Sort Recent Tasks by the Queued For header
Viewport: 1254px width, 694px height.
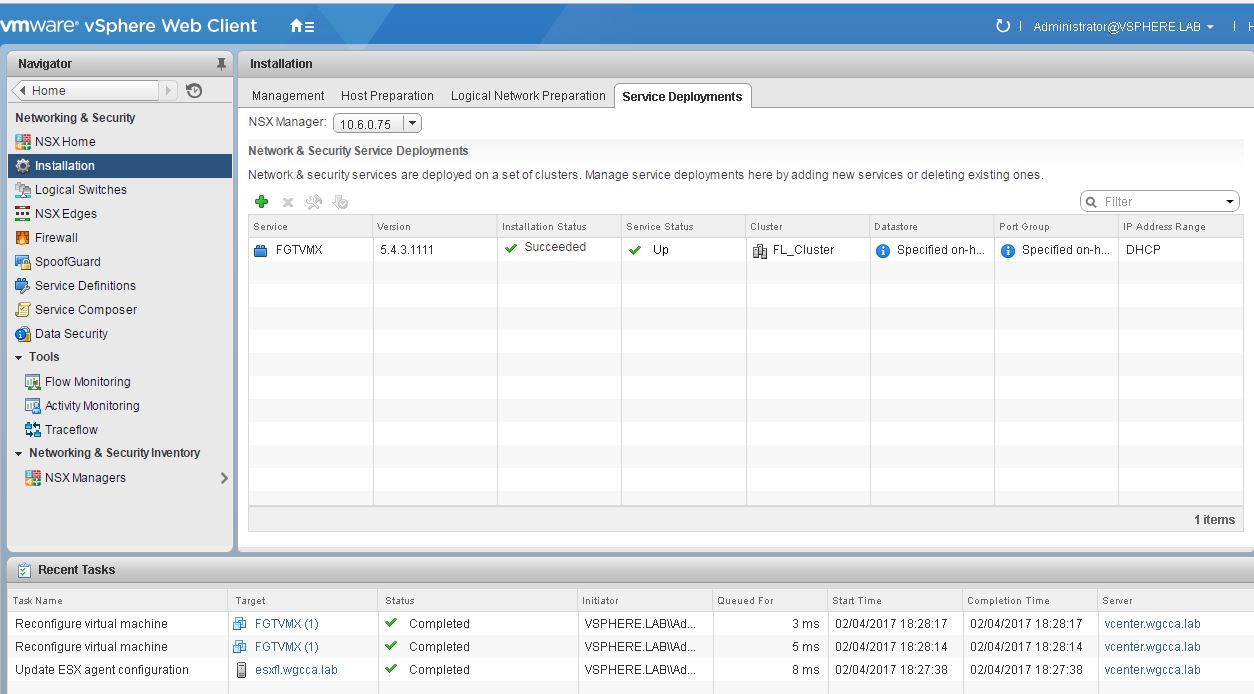click(x=769, y=601)
